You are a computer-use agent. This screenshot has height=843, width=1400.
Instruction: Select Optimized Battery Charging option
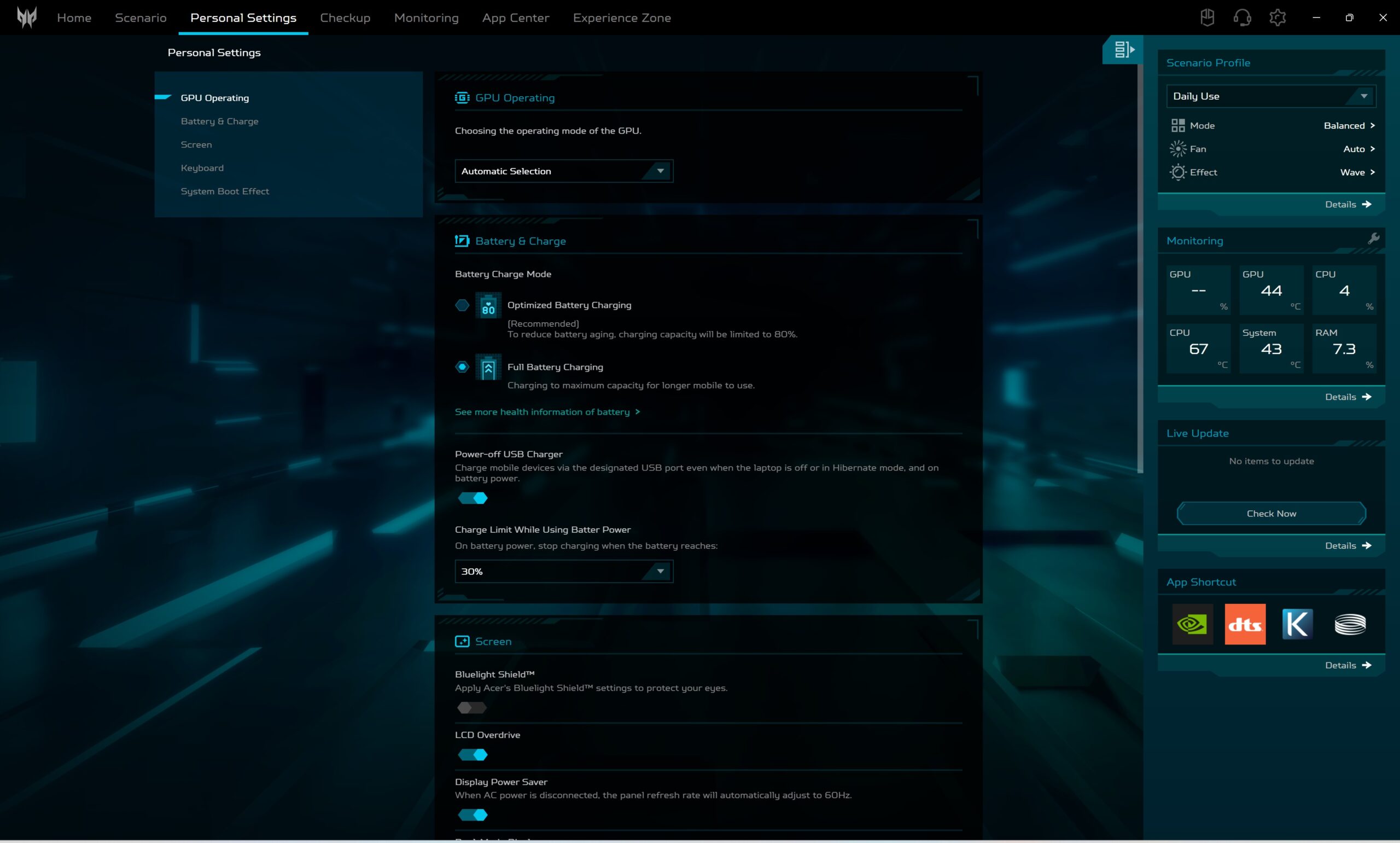tap(462, 305)
